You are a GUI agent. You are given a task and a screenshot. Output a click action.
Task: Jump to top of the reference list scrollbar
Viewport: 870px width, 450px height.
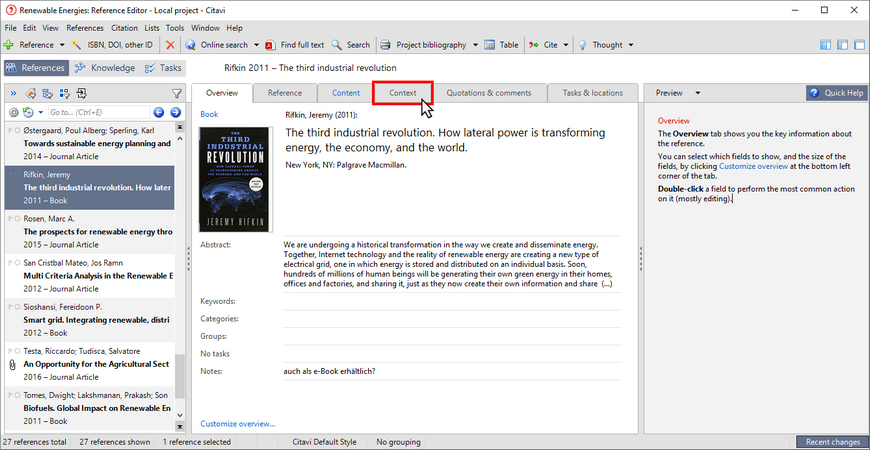tap(179, 127)
